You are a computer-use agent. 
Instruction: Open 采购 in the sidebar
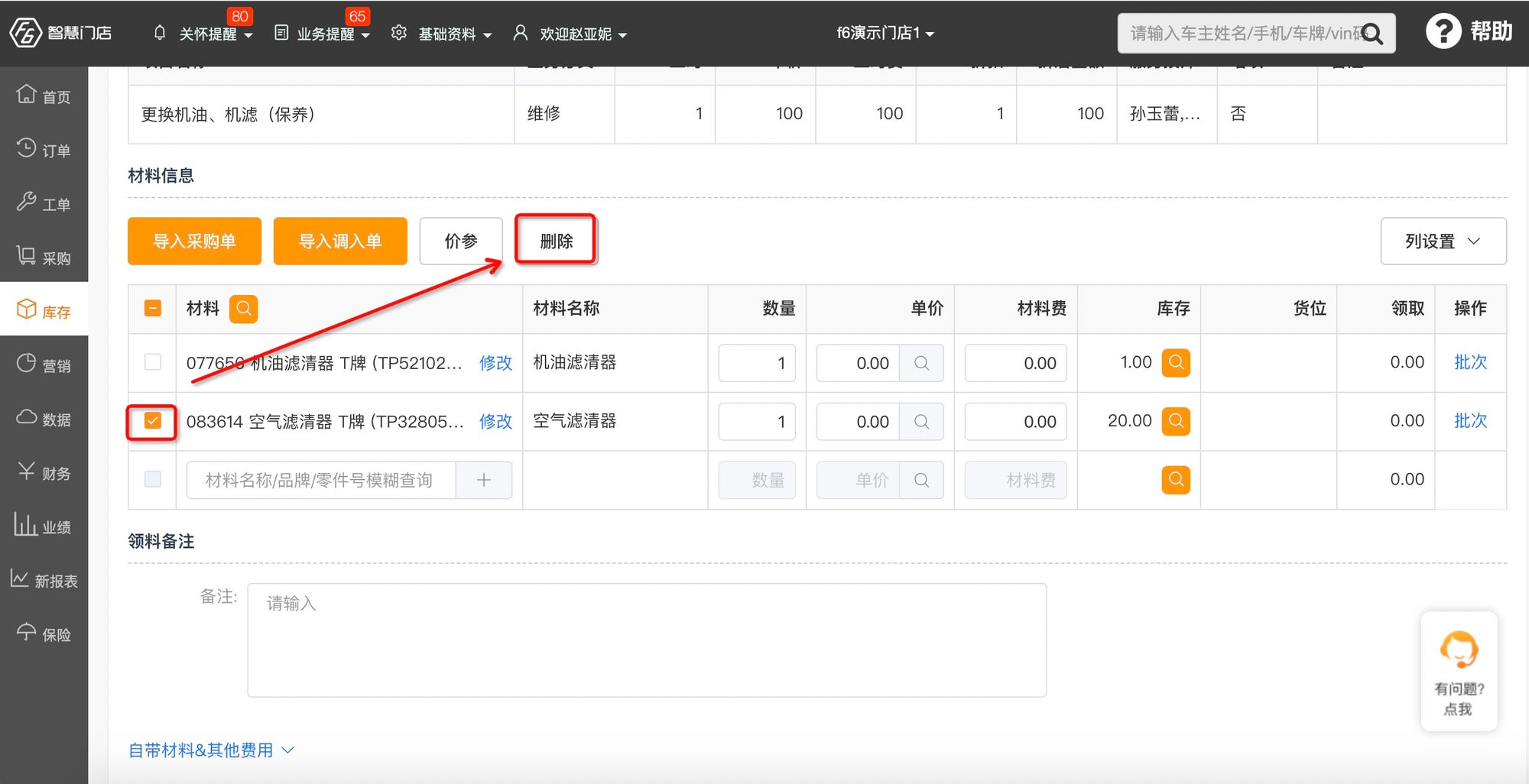point(44,258)
